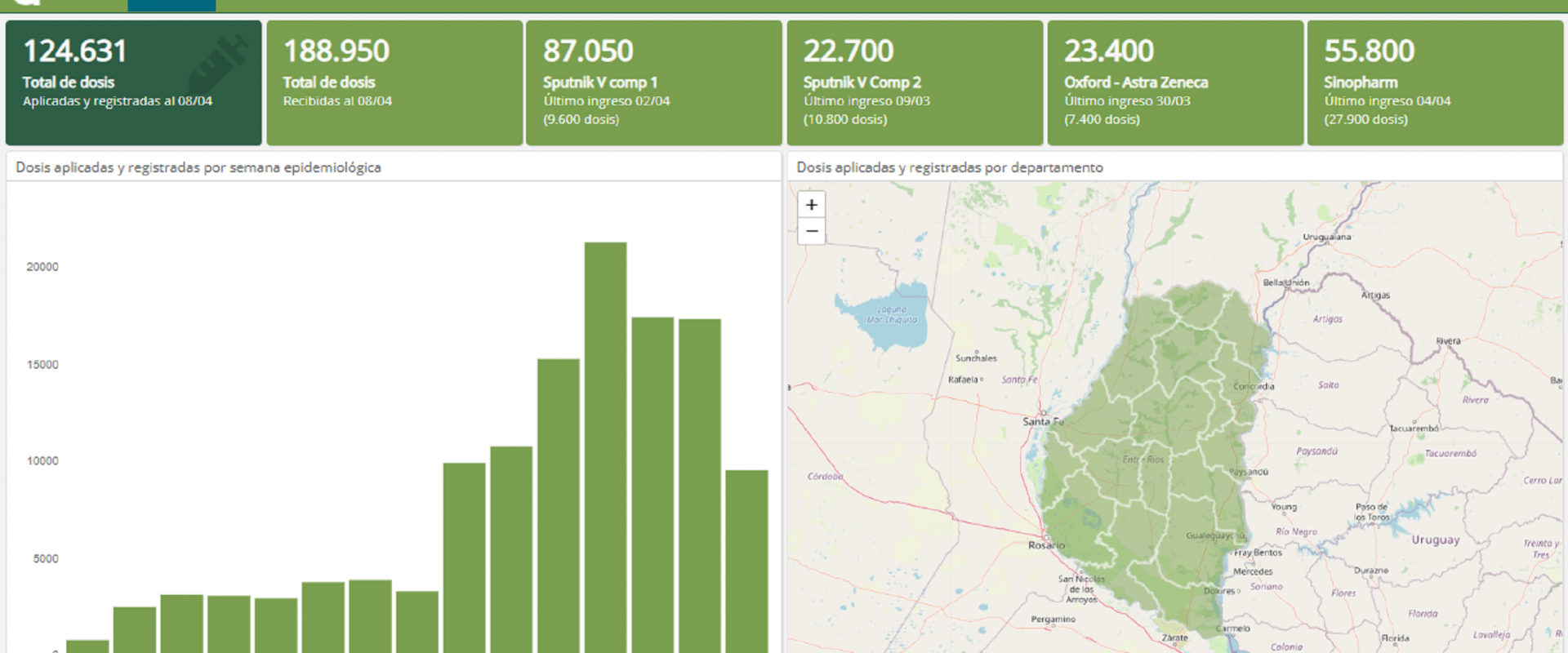Image resolution: width=1568 pixels, height=653 pixels.
Task: Click the Rosario city label on map
Action: point(1046,545)
